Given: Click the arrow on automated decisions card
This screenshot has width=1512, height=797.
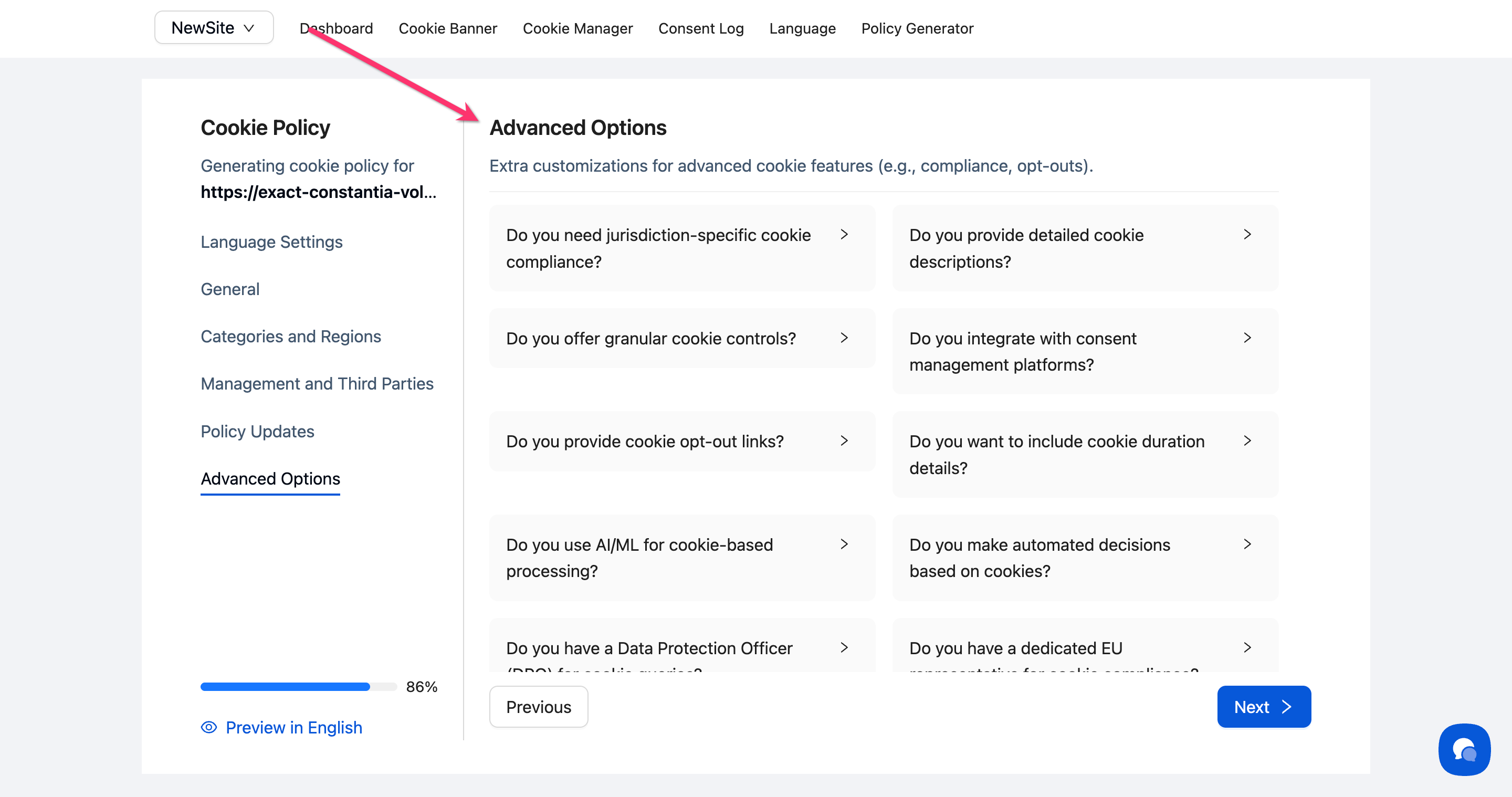Looking at the screenshot, I should point(1247,544).
